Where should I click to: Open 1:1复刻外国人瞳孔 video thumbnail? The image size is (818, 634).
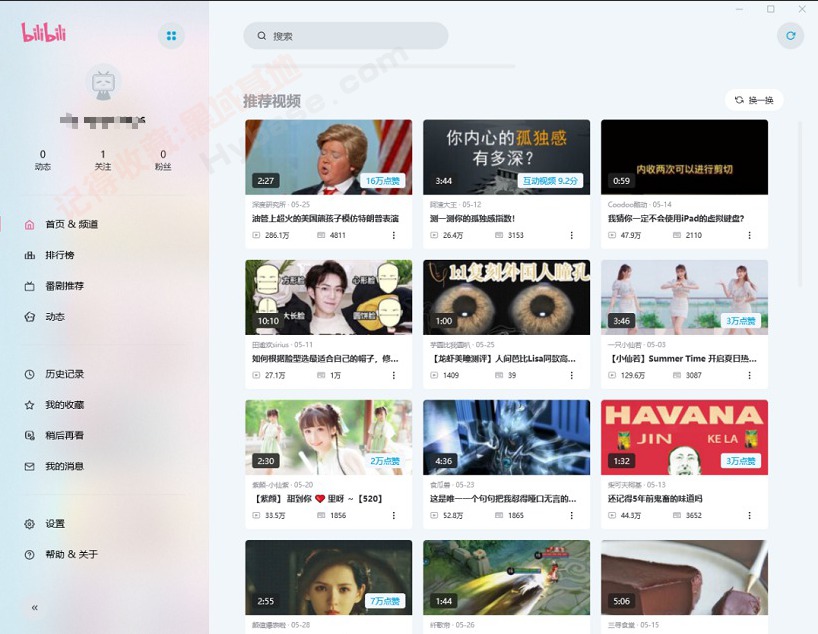tap(507, 297)
